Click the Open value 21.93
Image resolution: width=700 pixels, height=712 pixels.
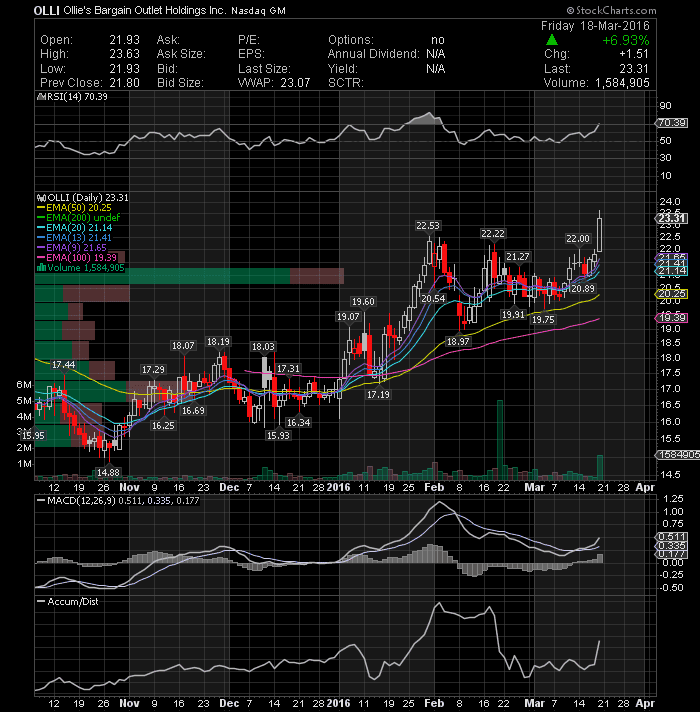124,40
